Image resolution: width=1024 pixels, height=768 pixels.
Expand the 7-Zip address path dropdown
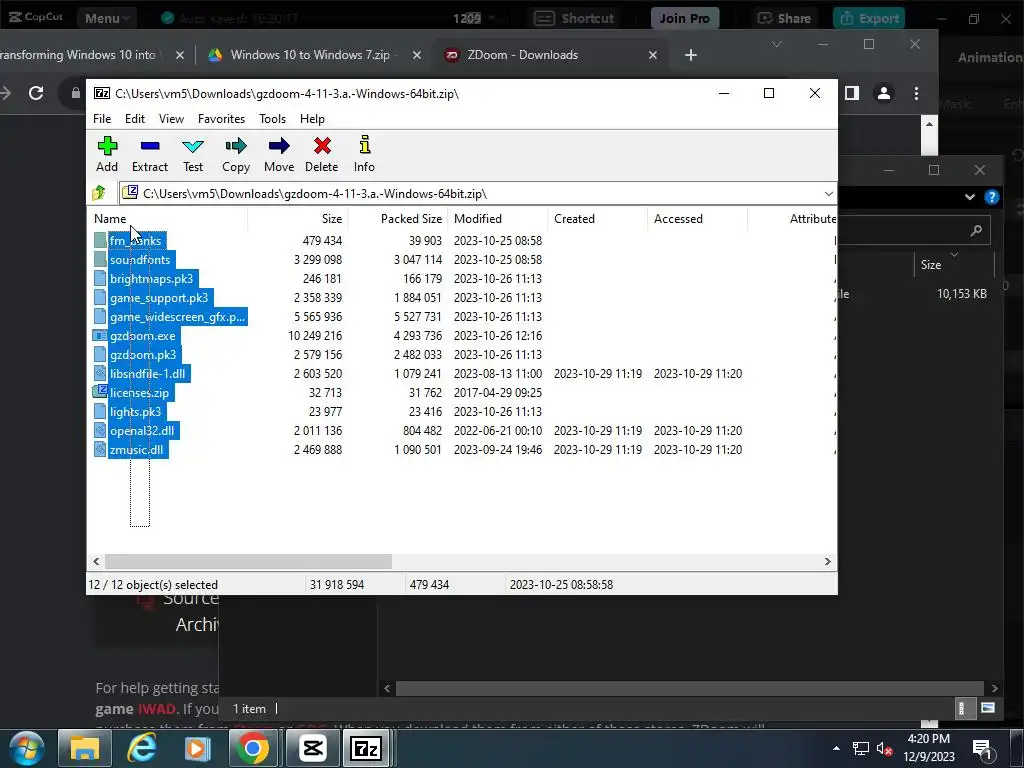828,194
